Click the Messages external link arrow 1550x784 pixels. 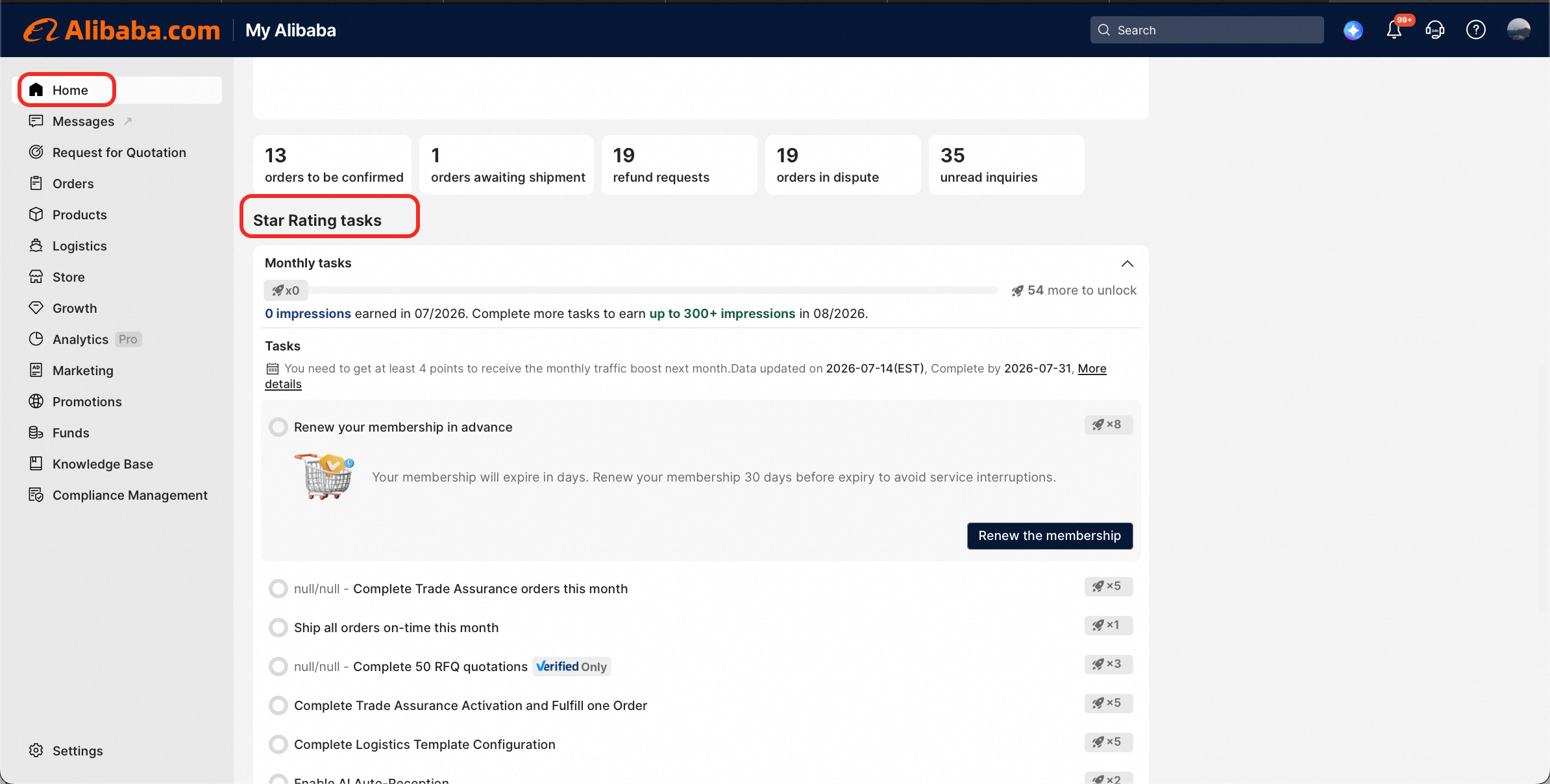tap(128, 121)
